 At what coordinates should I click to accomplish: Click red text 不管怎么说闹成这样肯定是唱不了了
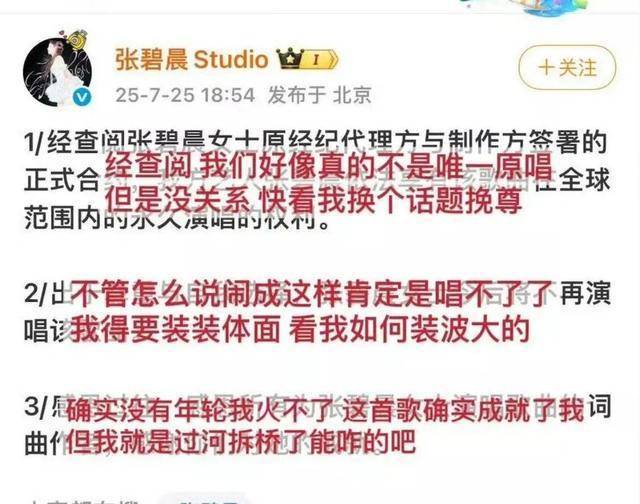coord(312,294)
